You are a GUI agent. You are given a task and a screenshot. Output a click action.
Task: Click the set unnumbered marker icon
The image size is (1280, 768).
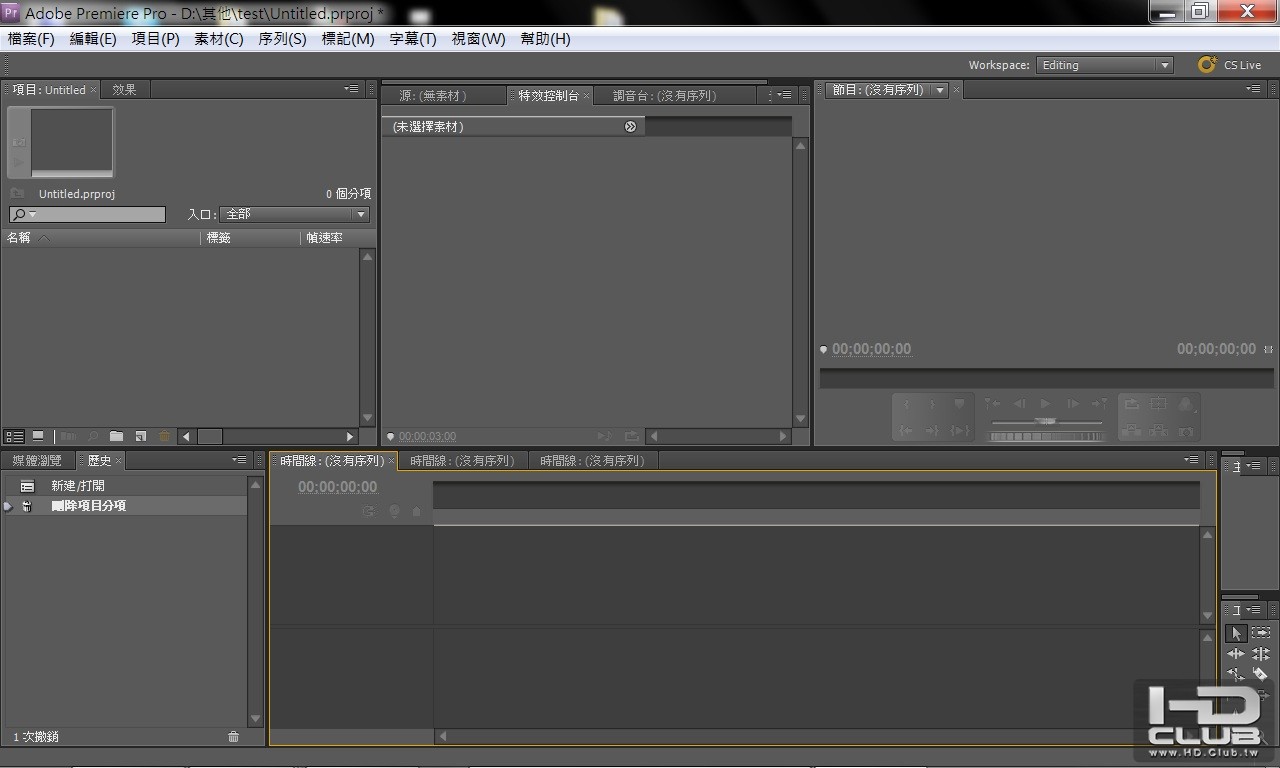959,404
